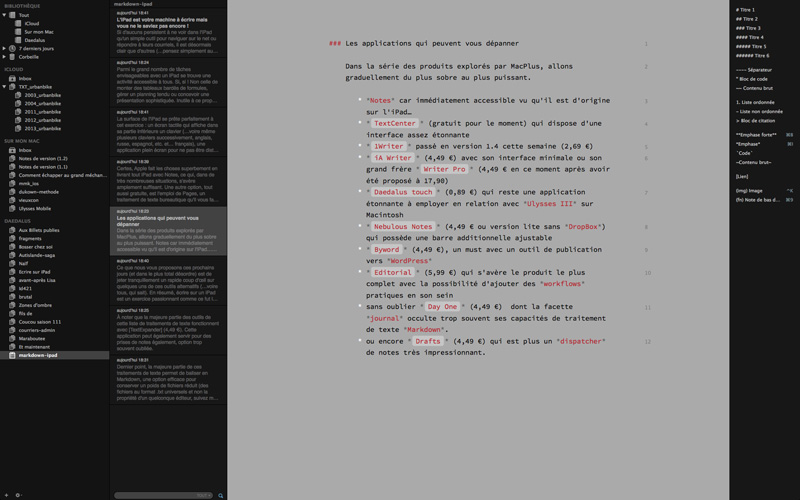
Task: Insert a Bloc de citation
Action: coord(755,121)
